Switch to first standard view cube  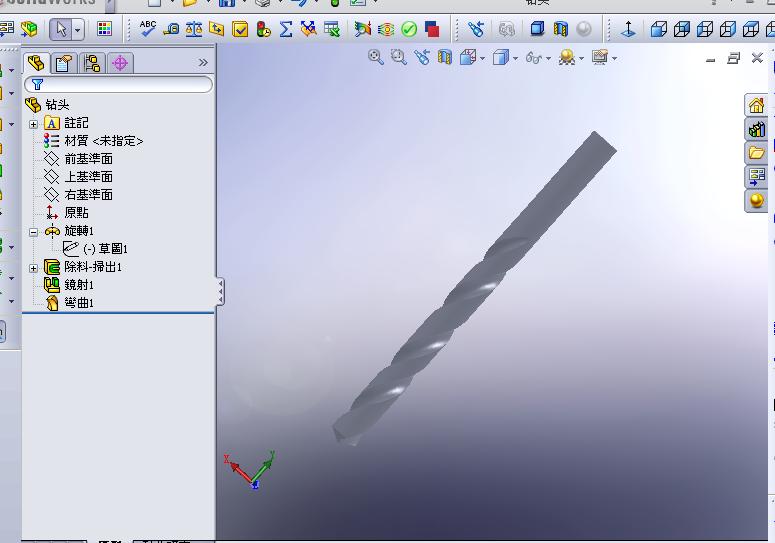[658, 29]
